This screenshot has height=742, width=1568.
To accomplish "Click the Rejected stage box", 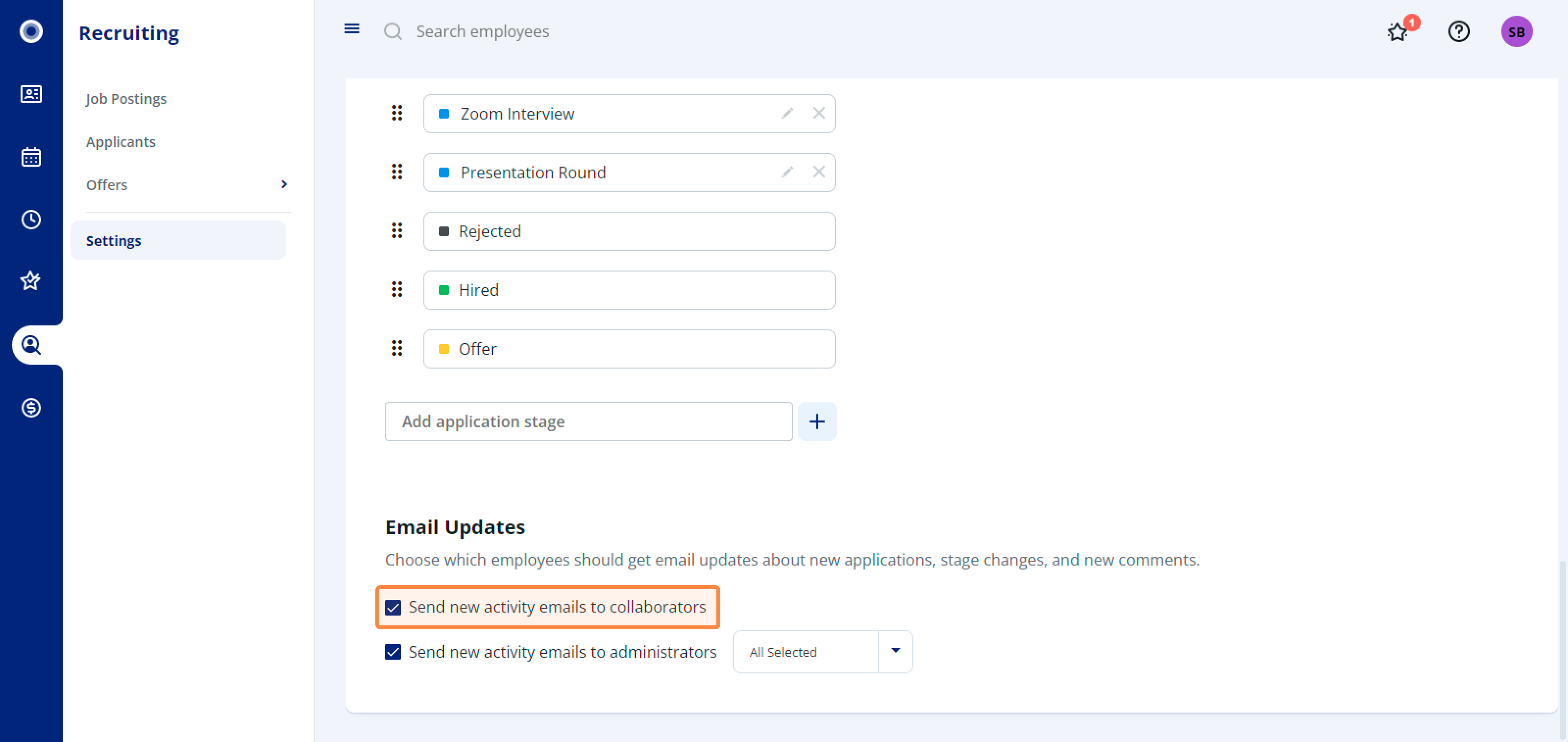I will coord(629,231).
